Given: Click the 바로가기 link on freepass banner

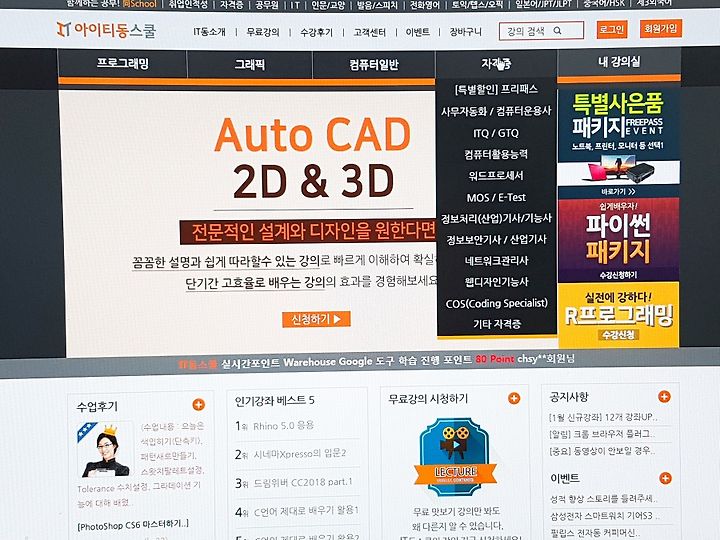Looking at the screenshot, I should [619, 191].
